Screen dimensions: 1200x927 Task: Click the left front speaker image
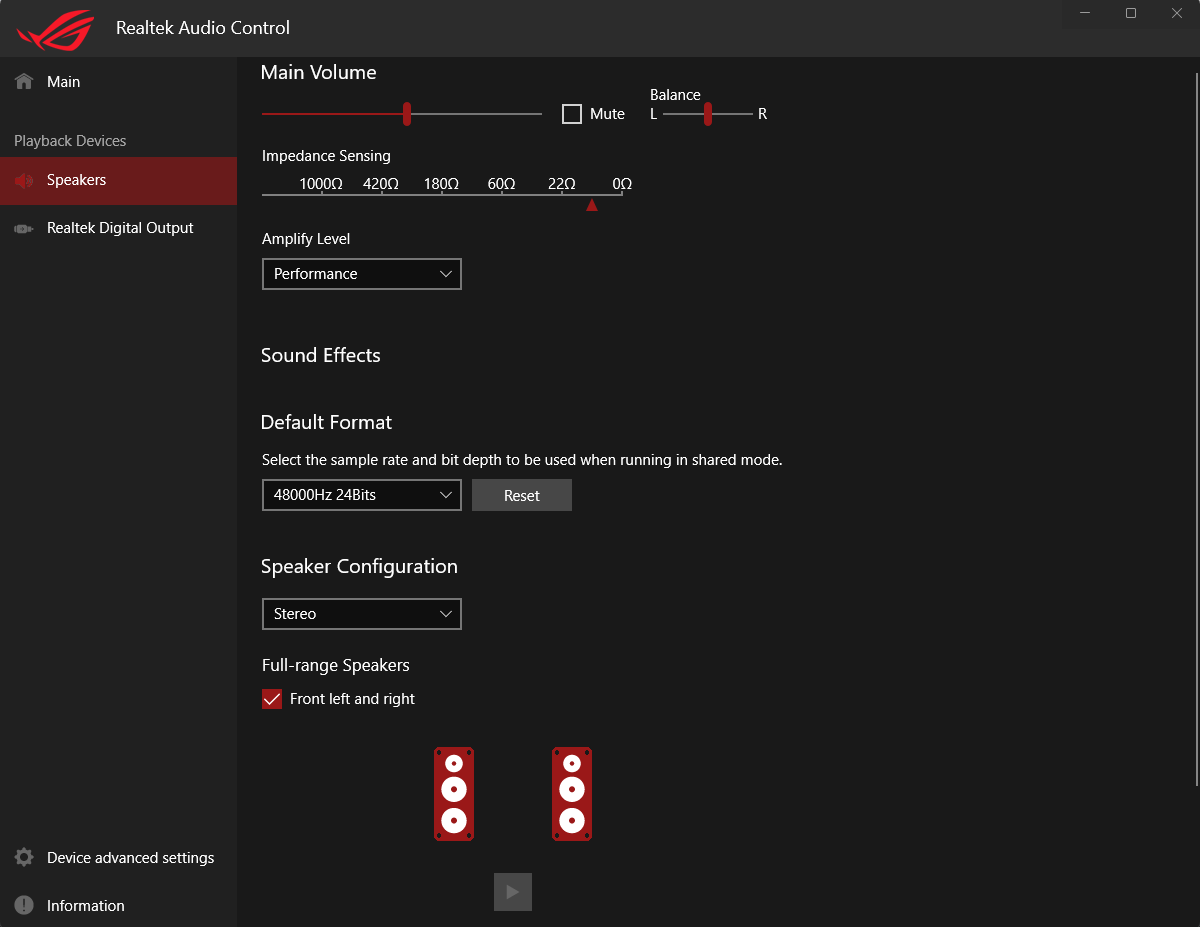[x=454, y=794]
